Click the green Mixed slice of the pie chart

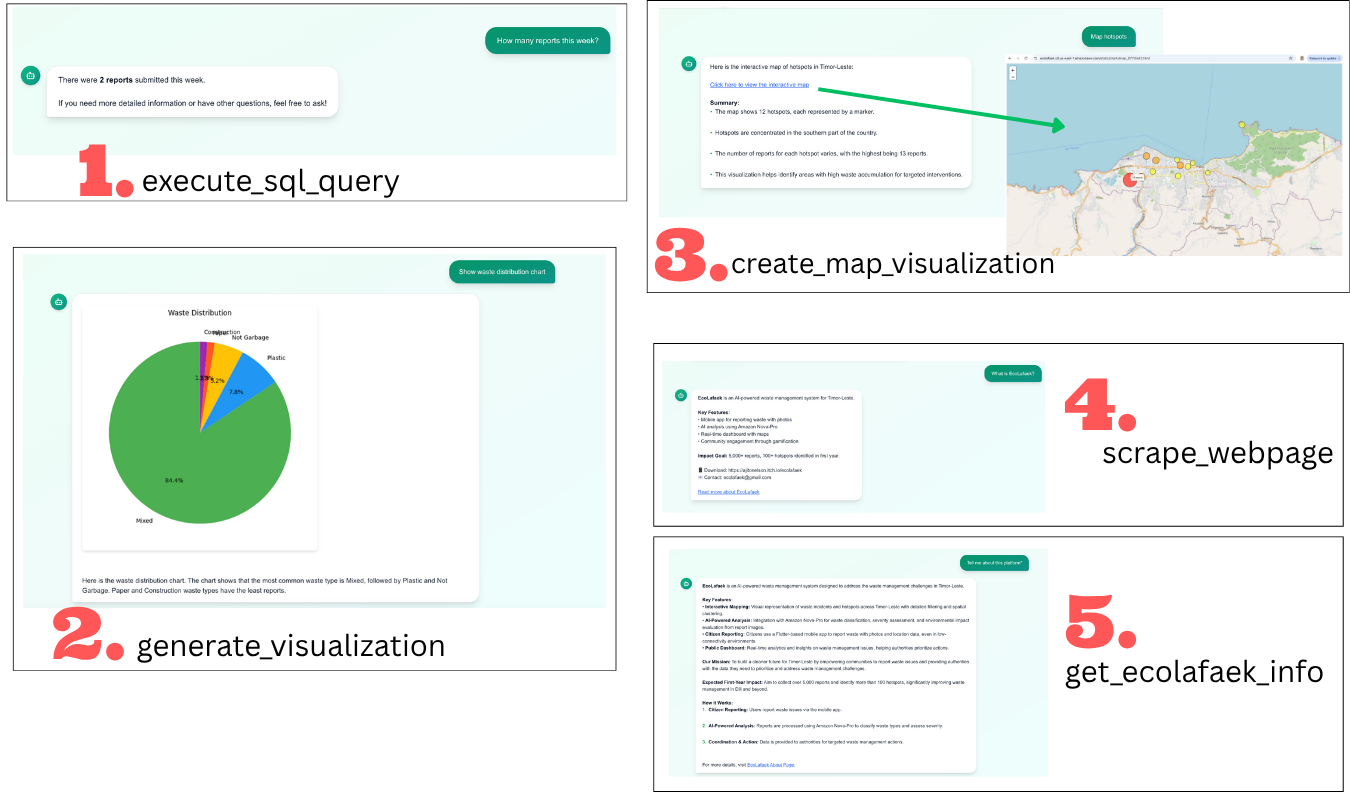coord(190,460)
